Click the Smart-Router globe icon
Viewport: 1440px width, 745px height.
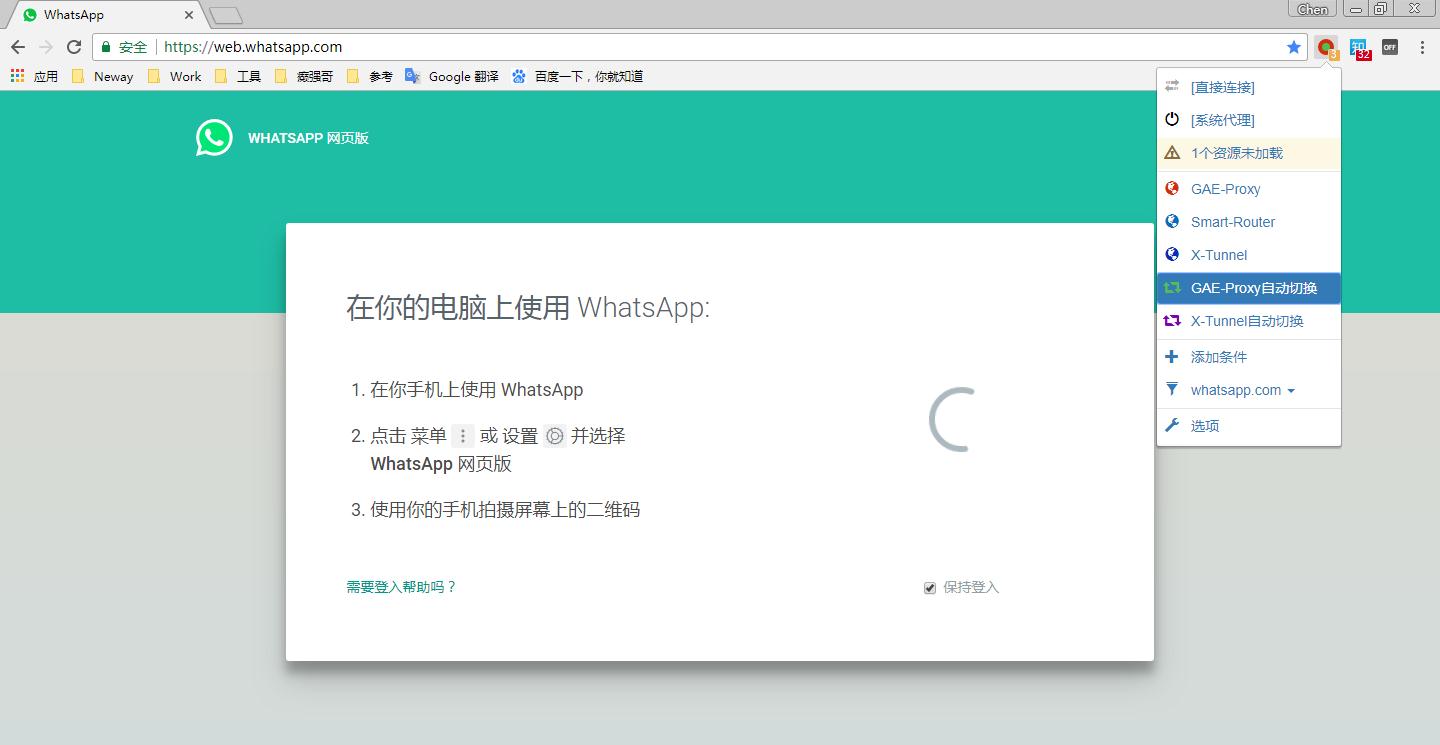coord(1172,221)
